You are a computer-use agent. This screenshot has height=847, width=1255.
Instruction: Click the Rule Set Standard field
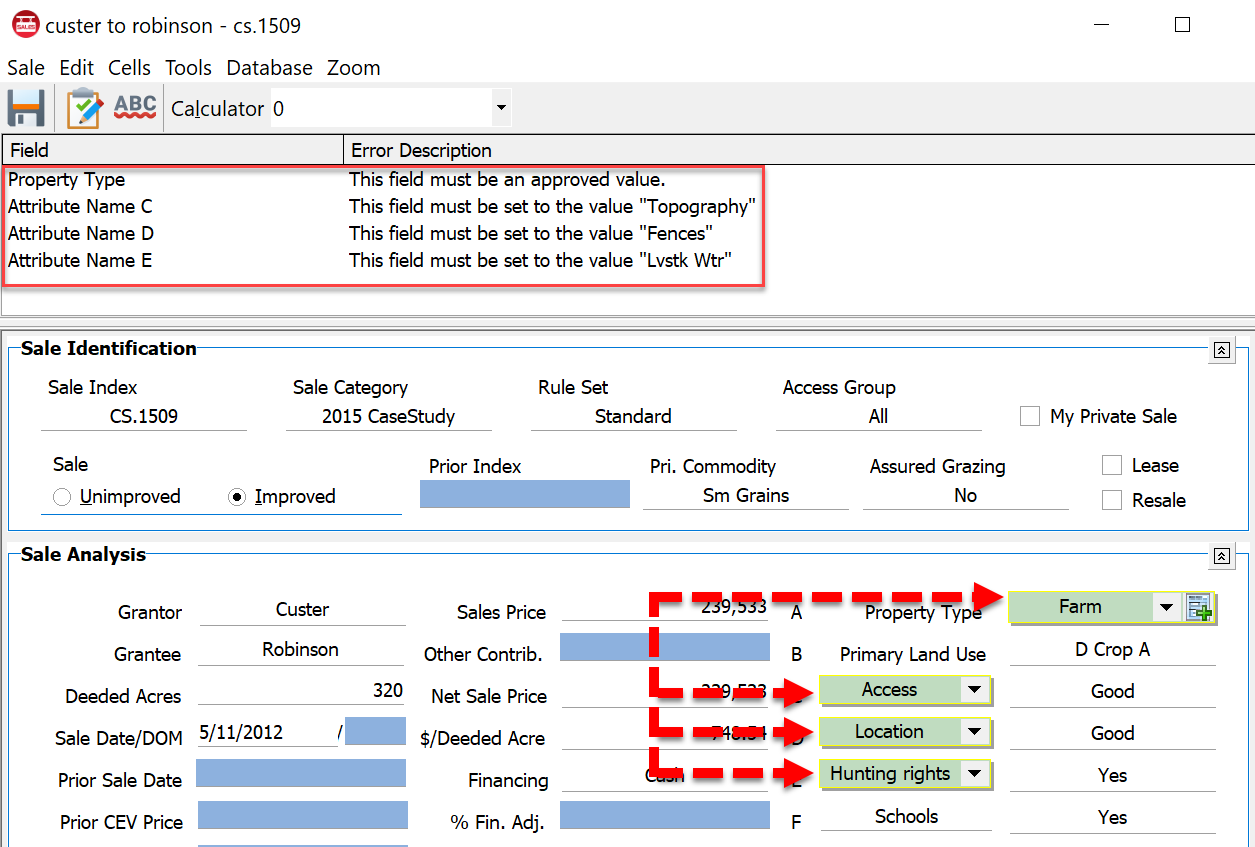coord(633,417)
